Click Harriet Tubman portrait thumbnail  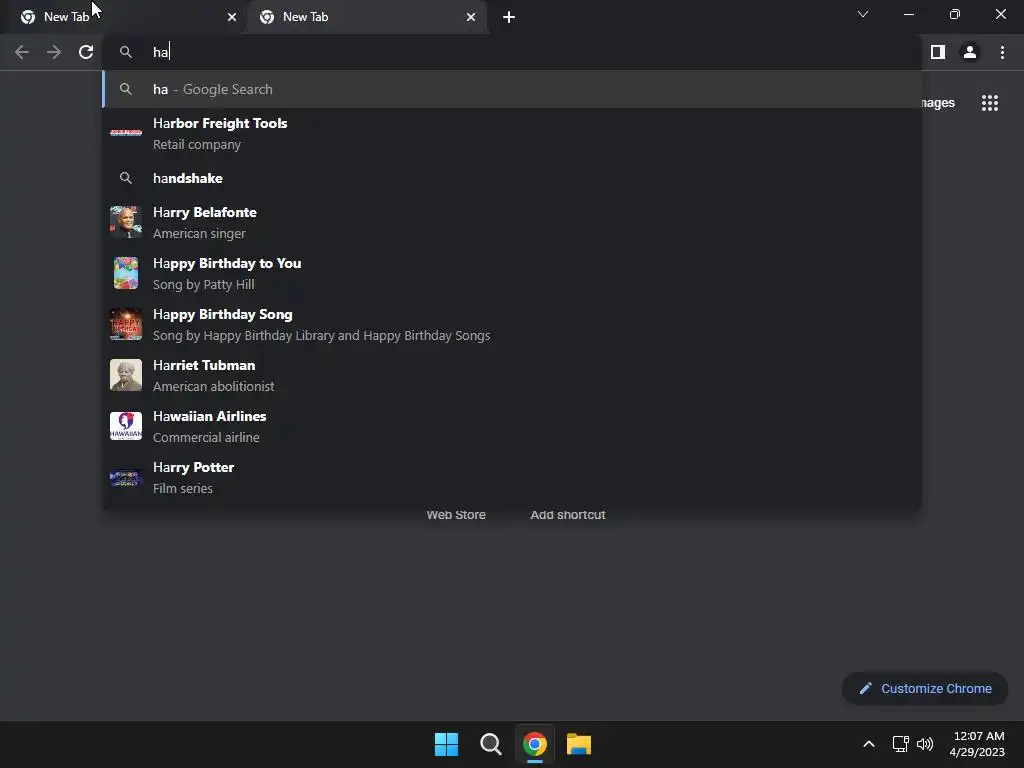coord(126,375)
